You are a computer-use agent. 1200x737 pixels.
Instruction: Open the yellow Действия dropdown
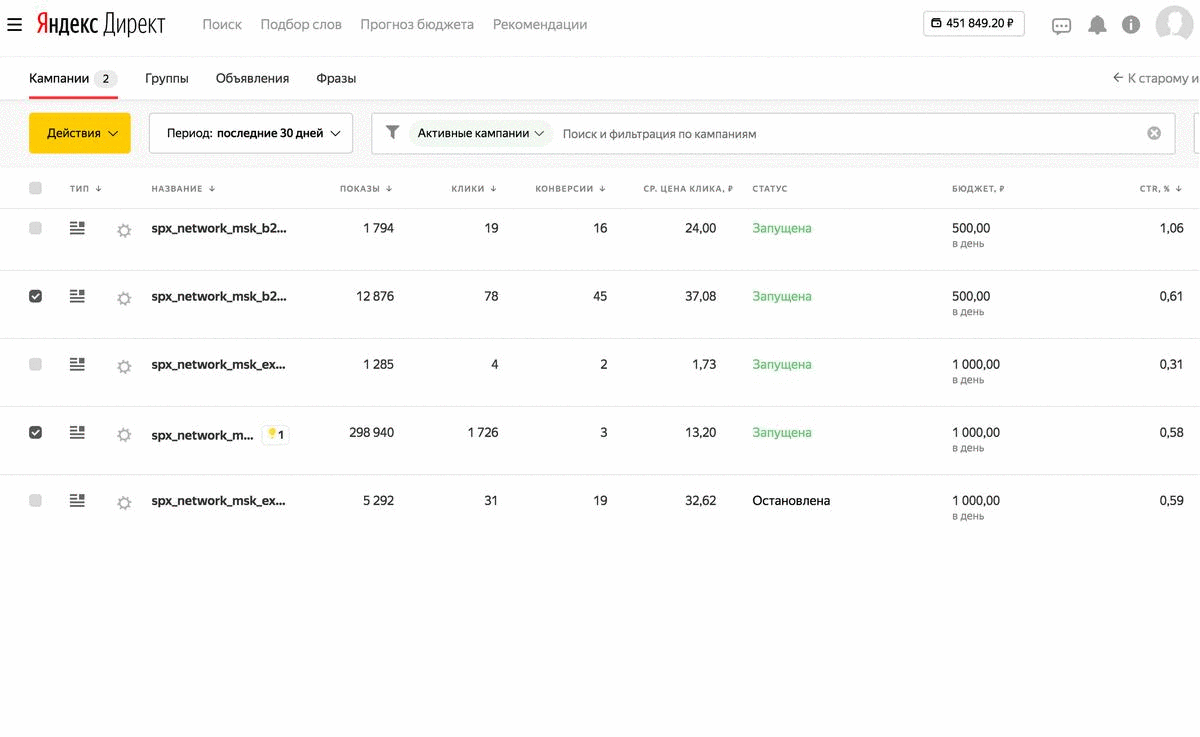pyautogui.click(x=80, y=133)
